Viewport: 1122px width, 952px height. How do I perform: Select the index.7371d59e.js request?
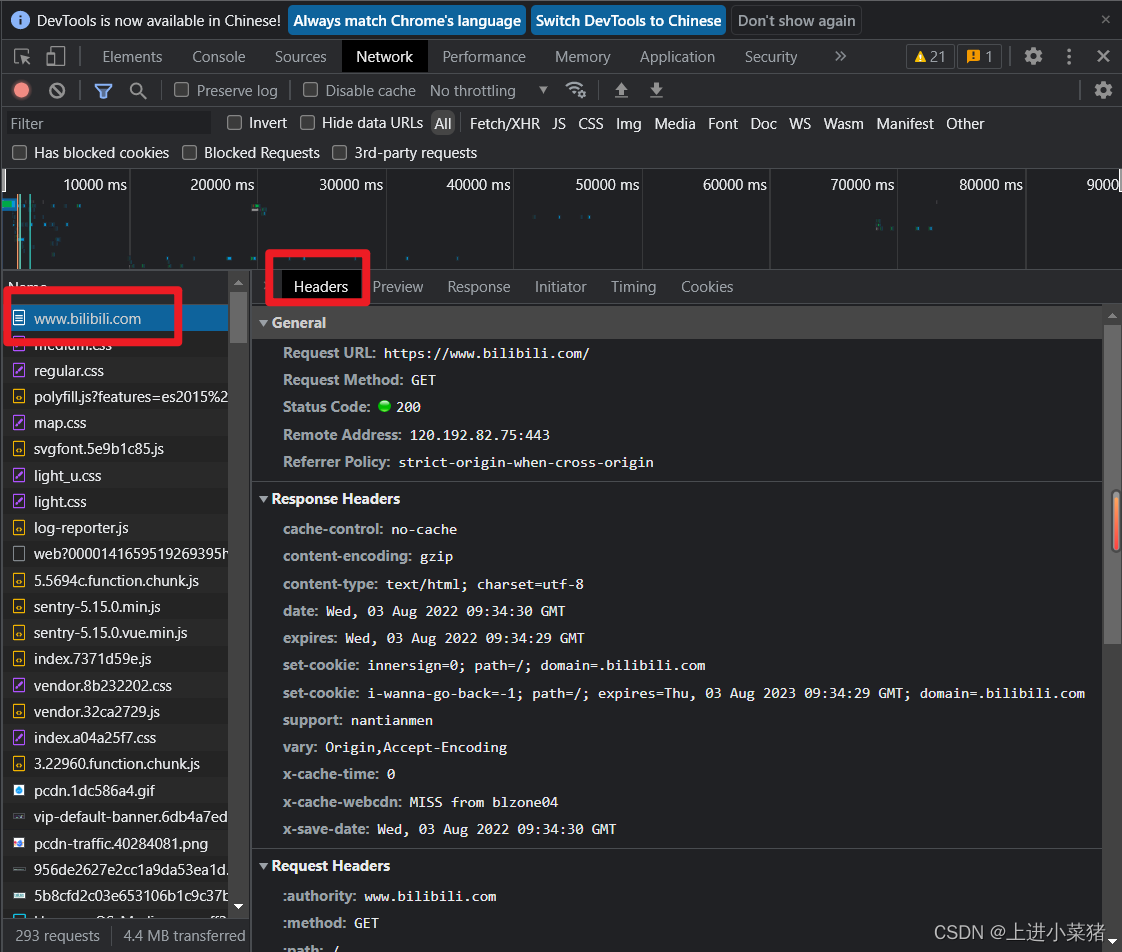pyautogui.click(x=115, y=659)
